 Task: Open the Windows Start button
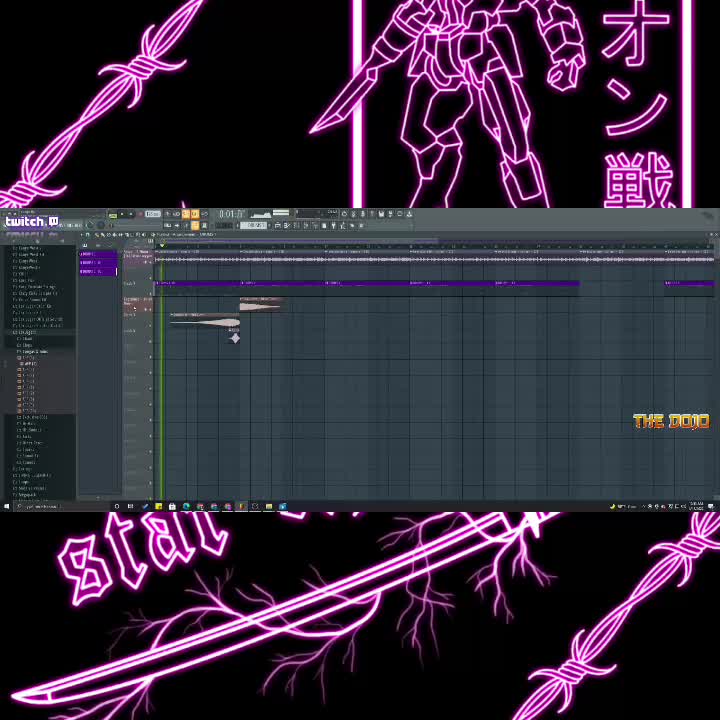pos(6,506)
